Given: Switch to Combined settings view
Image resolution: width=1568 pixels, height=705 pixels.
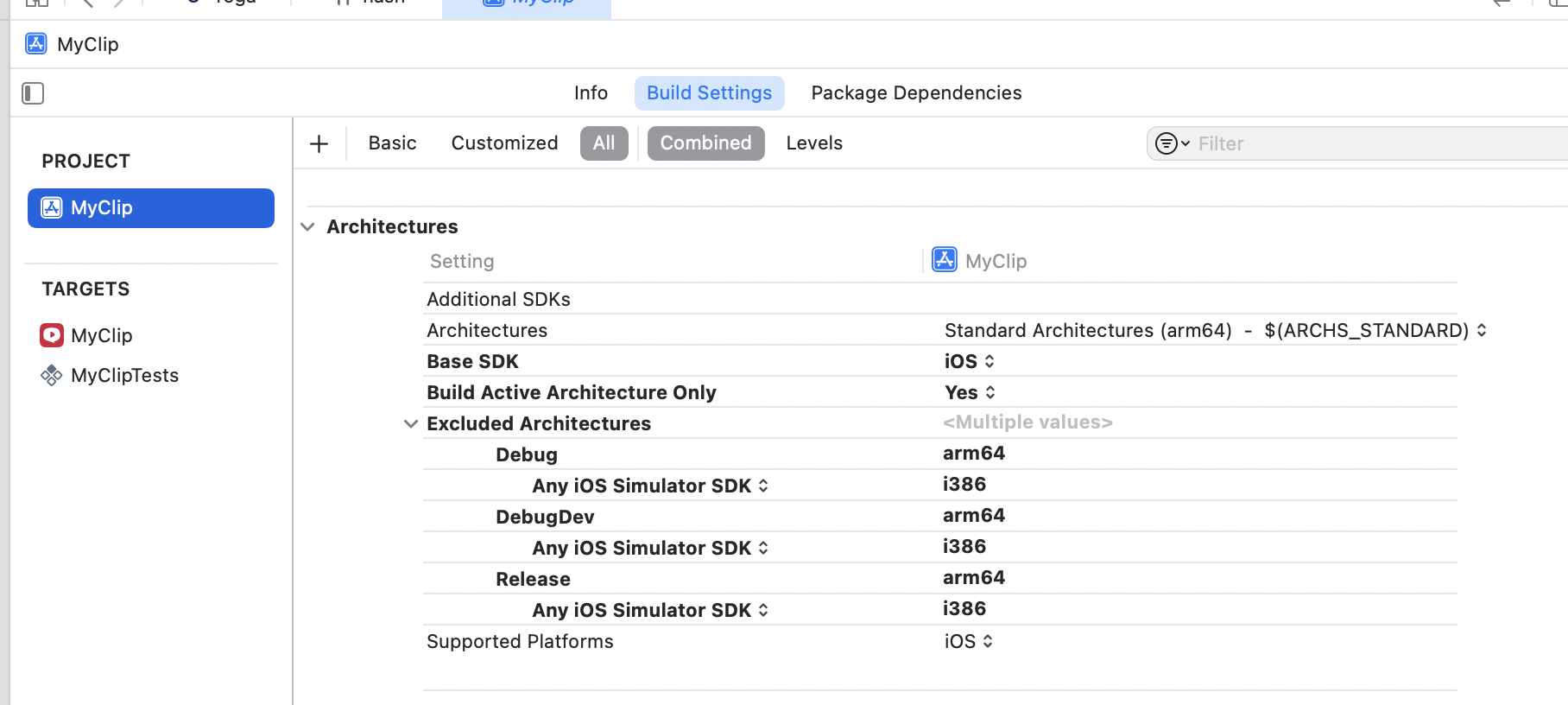Looking at the screenshot, I should pos(705,143).
